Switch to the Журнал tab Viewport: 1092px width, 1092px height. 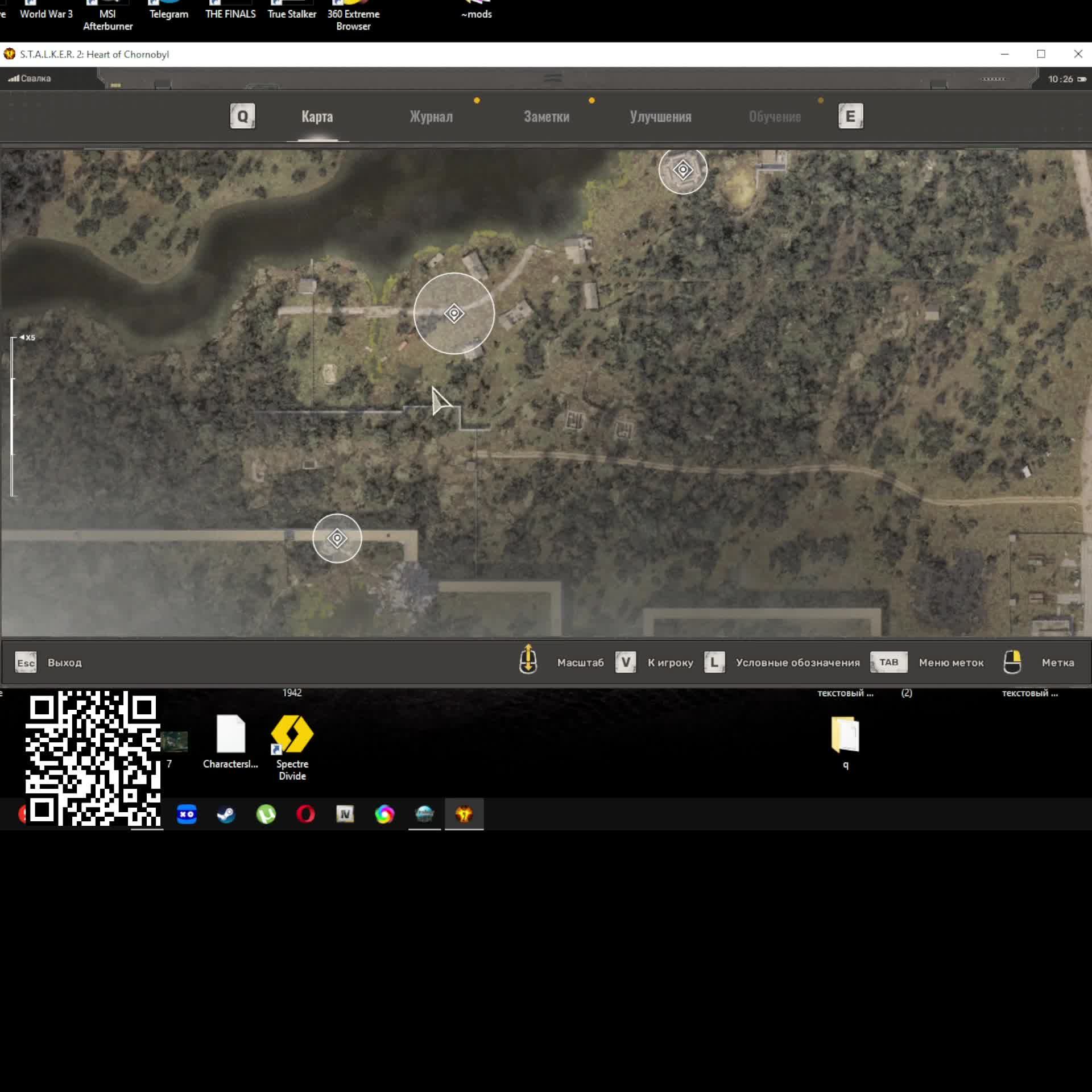point(431,117)
